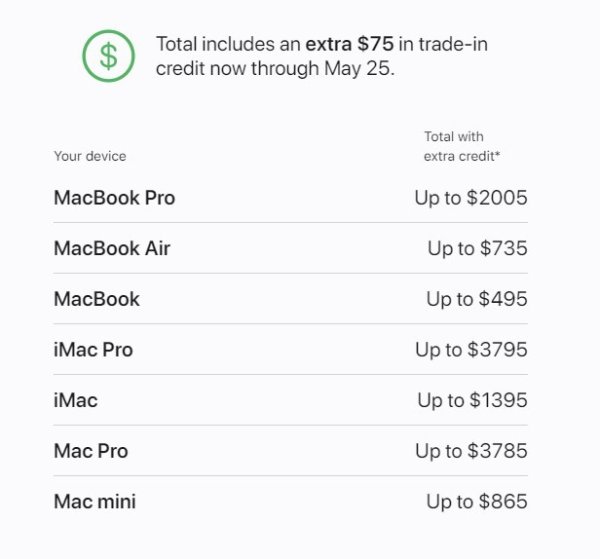This screenshot has width=600, height=559.
Task: Choose MacBook Air in the device list
Action: 112,248
